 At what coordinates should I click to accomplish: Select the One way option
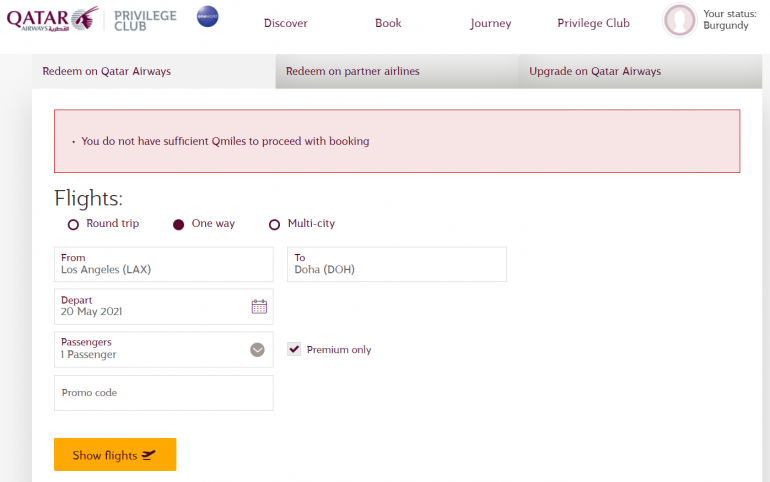[179, 224]
